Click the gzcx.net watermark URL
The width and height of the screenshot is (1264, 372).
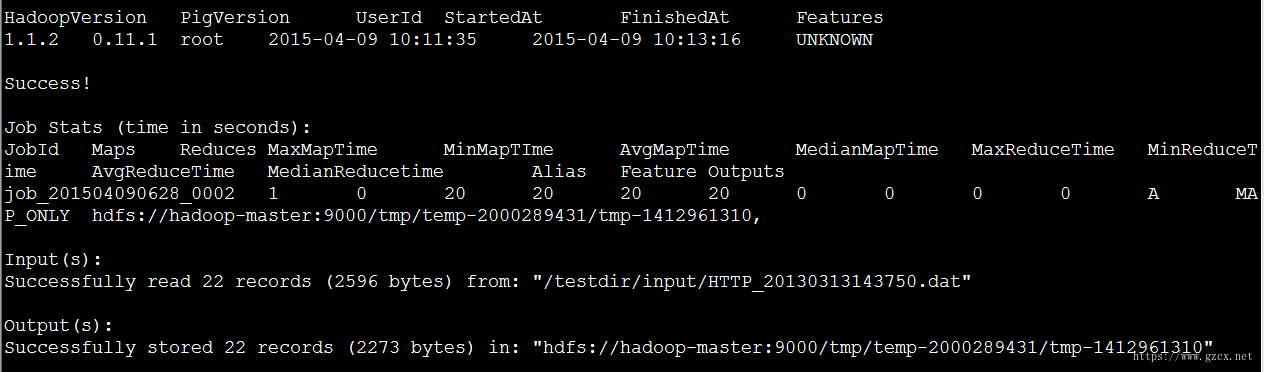point(1199,355)
